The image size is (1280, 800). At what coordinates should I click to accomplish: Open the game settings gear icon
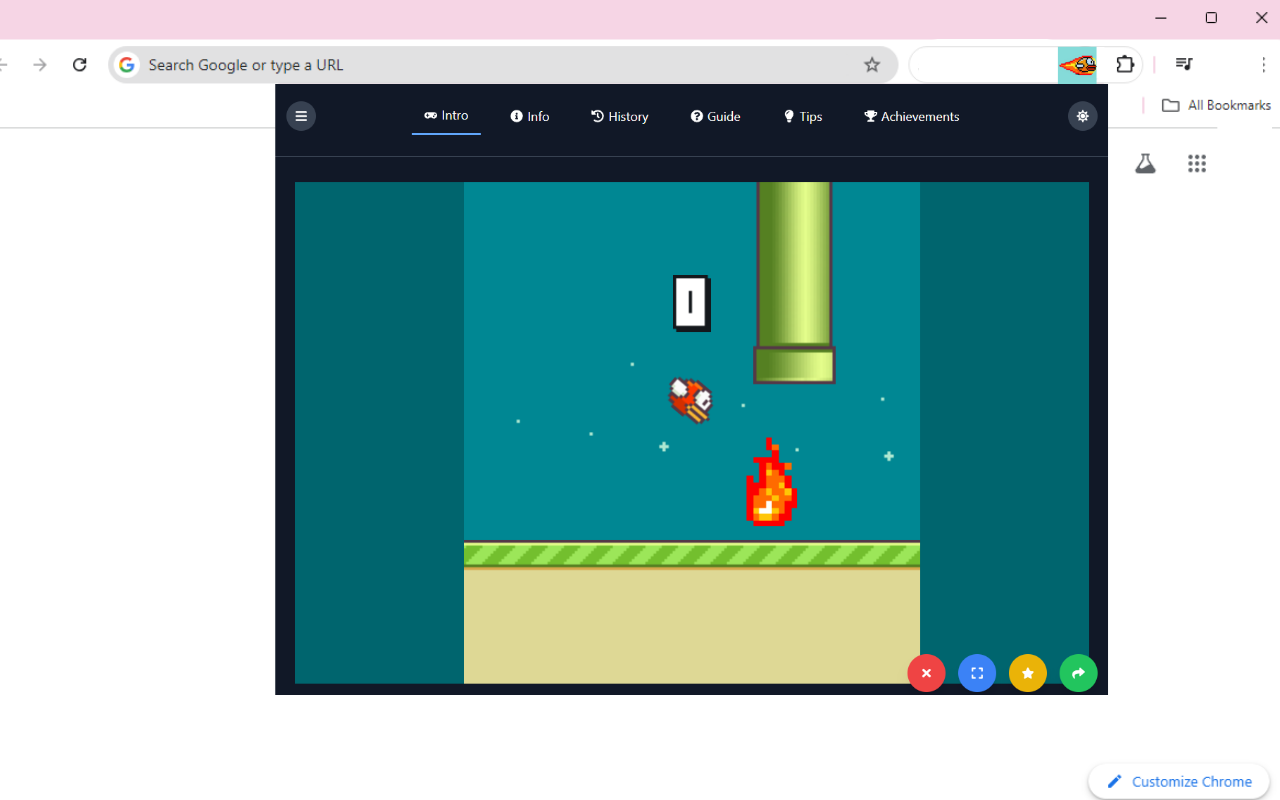tap(1082, 116)
